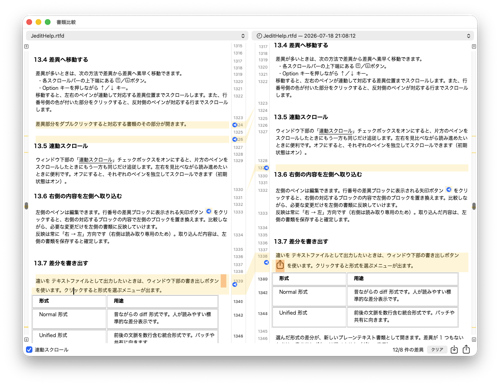Click the Normal 形式 cell in left table
Screen dimensions: 500x386
click(x=69, y=318)
